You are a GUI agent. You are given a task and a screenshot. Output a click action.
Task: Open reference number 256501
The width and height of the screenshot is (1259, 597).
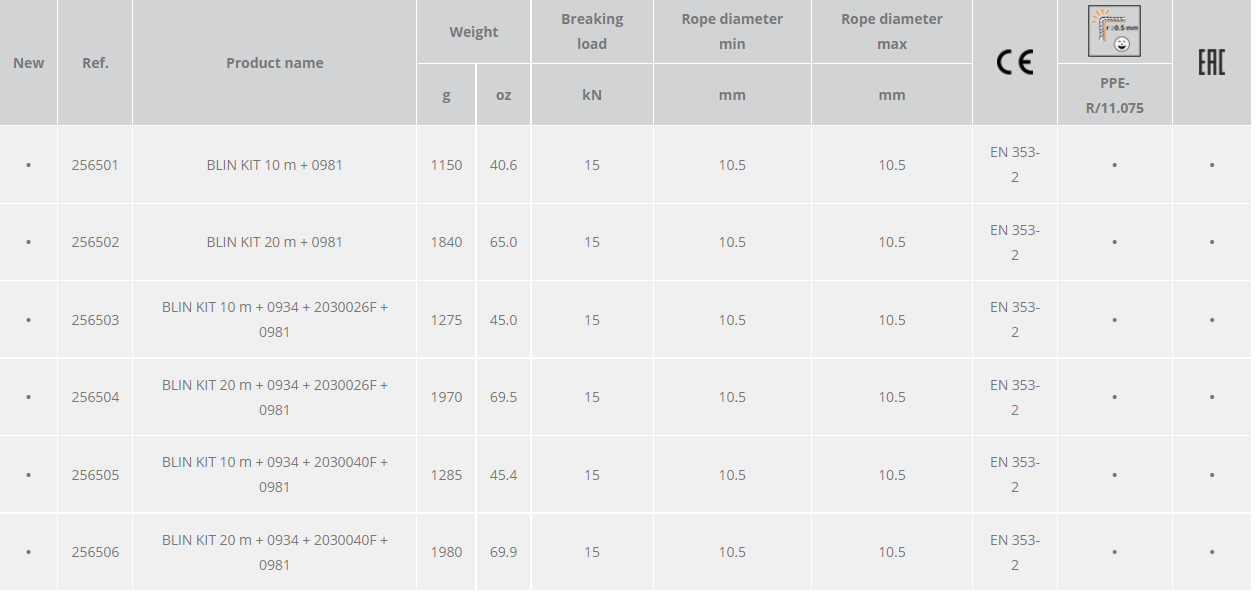[x=95, y=165]
